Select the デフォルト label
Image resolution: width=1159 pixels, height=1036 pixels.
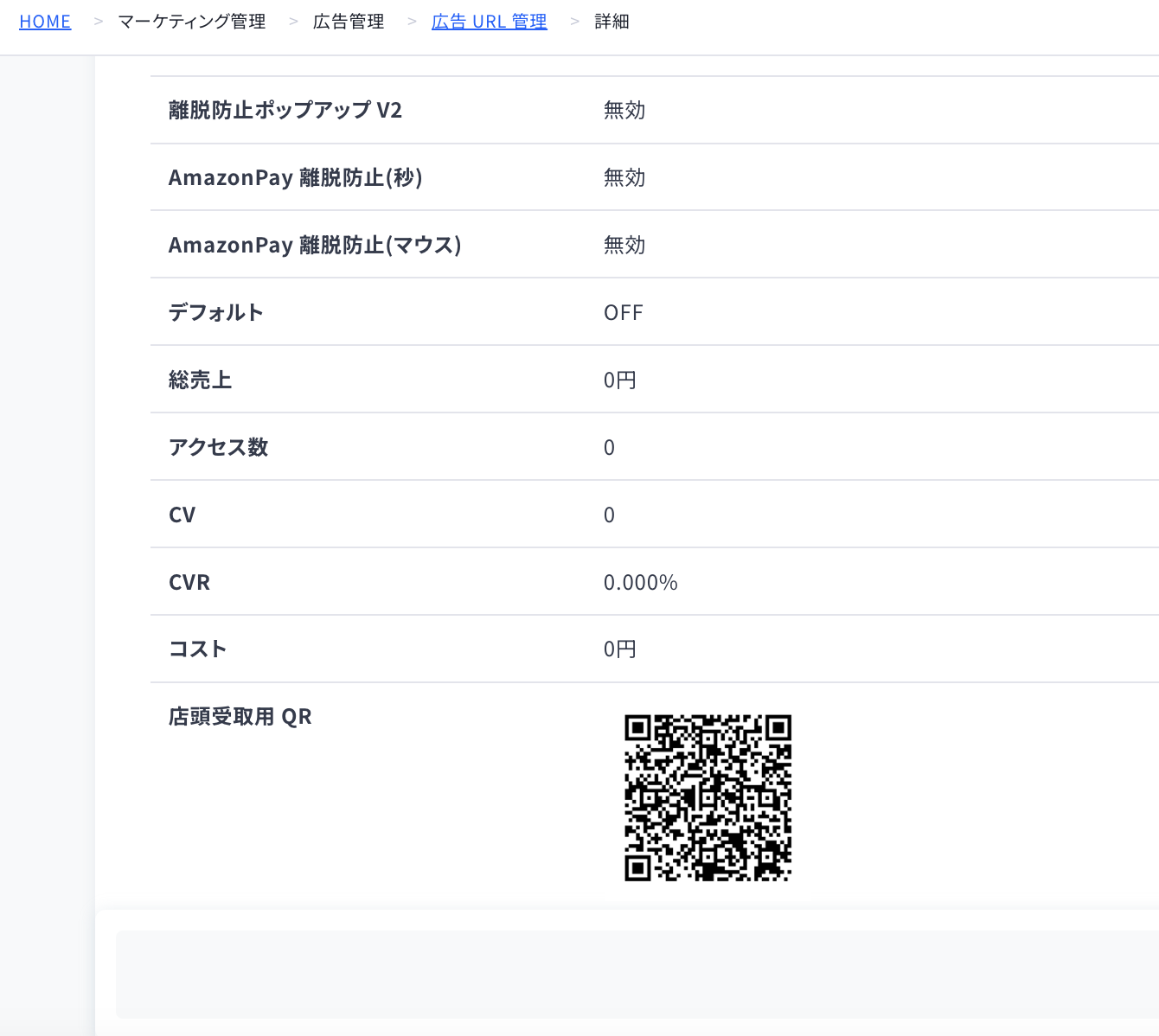click(x=216, y=312)
